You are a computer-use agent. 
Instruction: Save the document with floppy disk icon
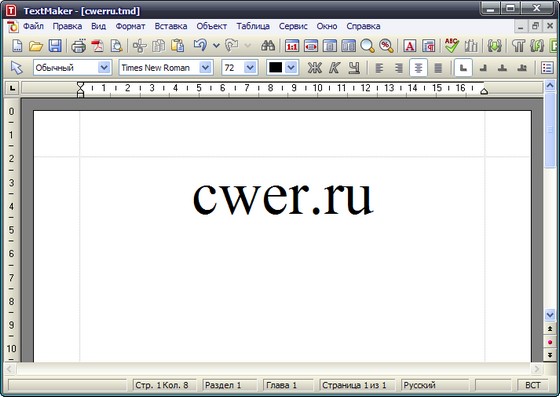[55, 46]
